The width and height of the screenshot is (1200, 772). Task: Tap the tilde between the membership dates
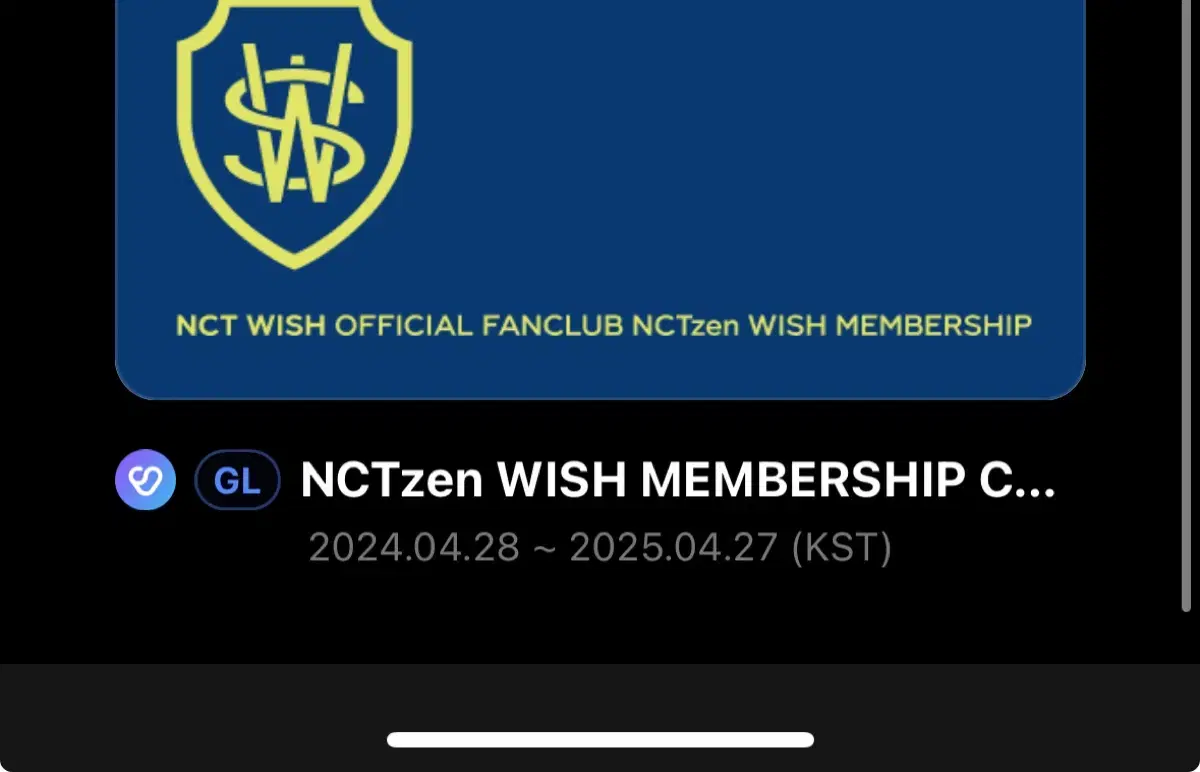(x=544, y=549)
